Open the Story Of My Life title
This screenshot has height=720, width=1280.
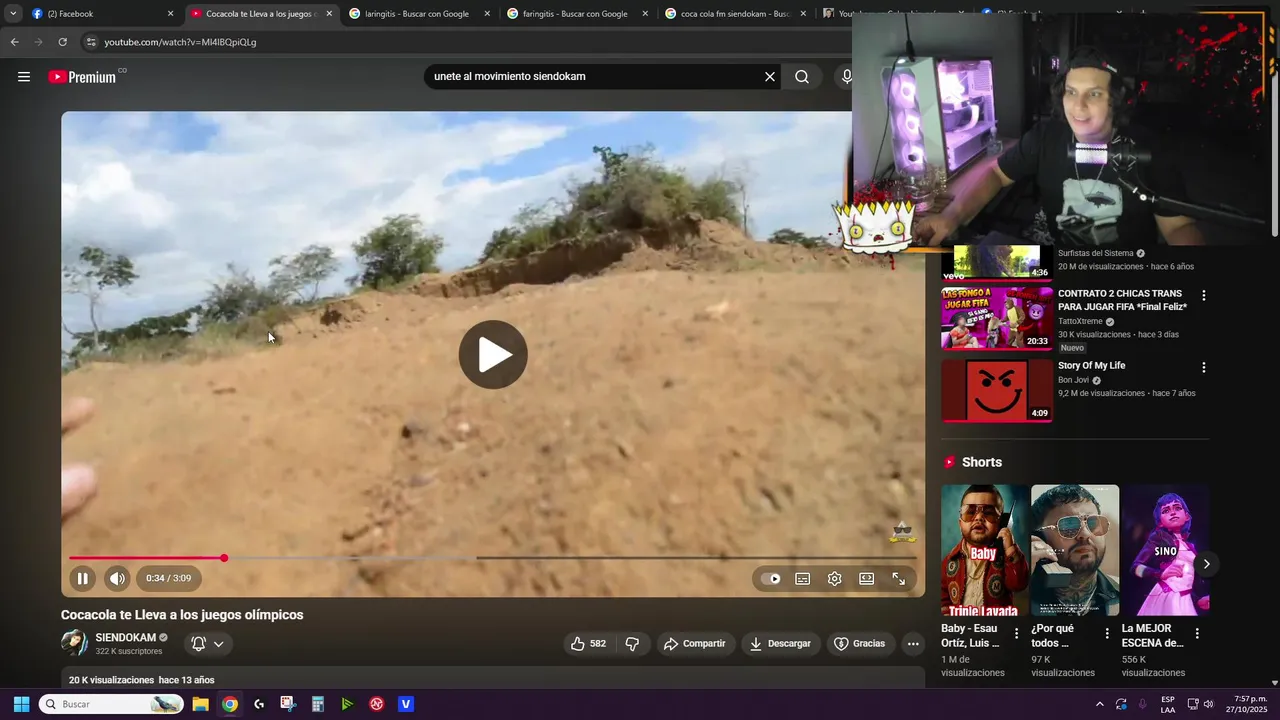1092,366
